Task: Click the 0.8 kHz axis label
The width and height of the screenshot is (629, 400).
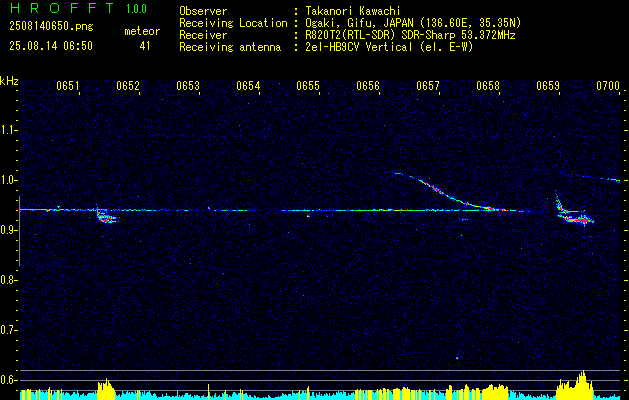Action: click(8, 280)
